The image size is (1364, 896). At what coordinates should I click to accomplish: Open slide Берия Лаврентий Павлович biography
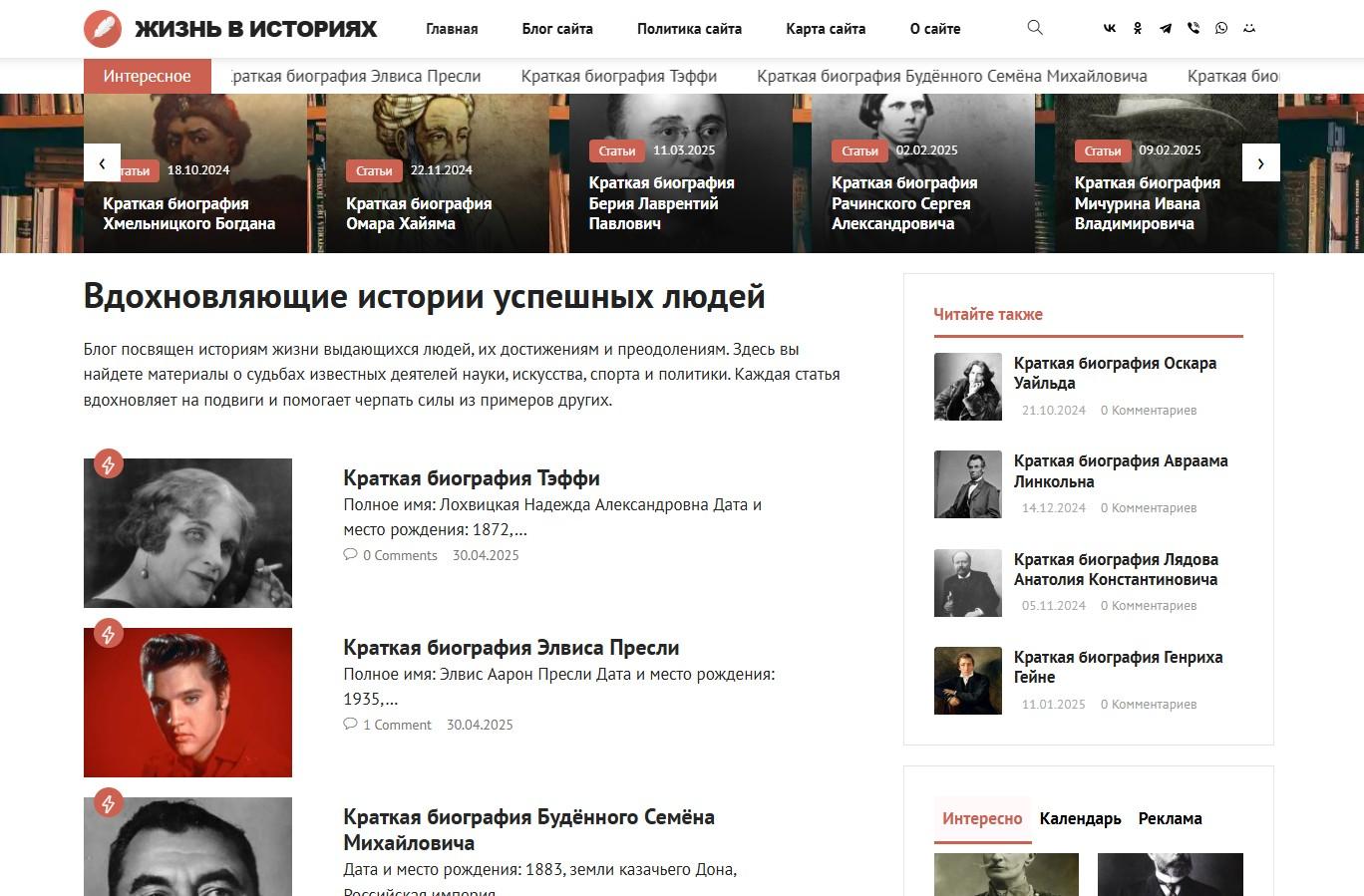point(662,203)
